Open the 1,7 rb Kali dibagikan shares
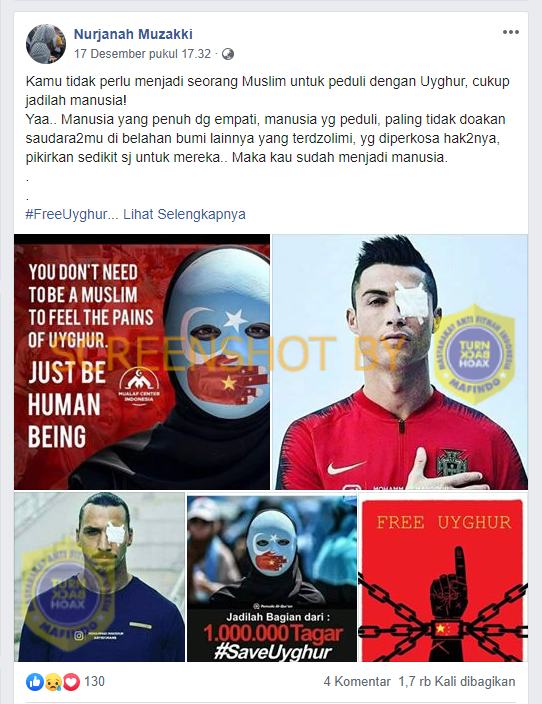The width and height of the screenshot is (542, 704). pyautogui.click(x=457, y=682)
